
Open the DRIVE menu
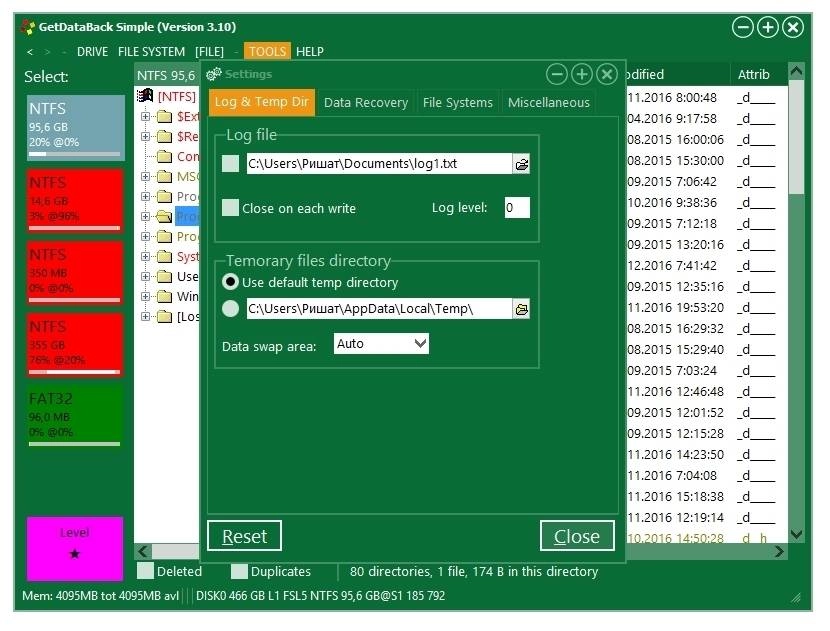click(x=92, y=52)
